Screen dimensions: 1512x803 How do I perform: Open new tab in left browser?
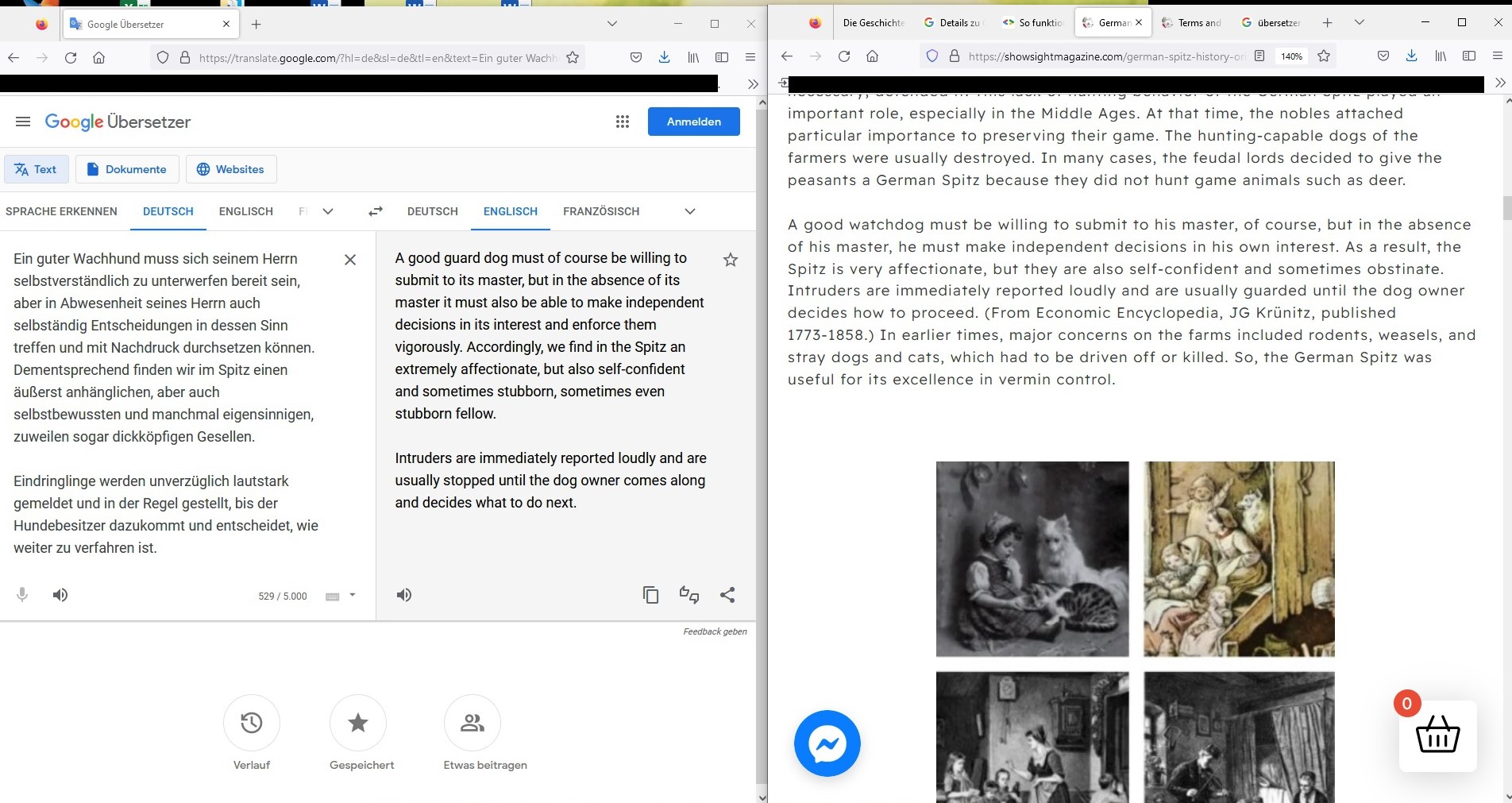pos(256,24)
